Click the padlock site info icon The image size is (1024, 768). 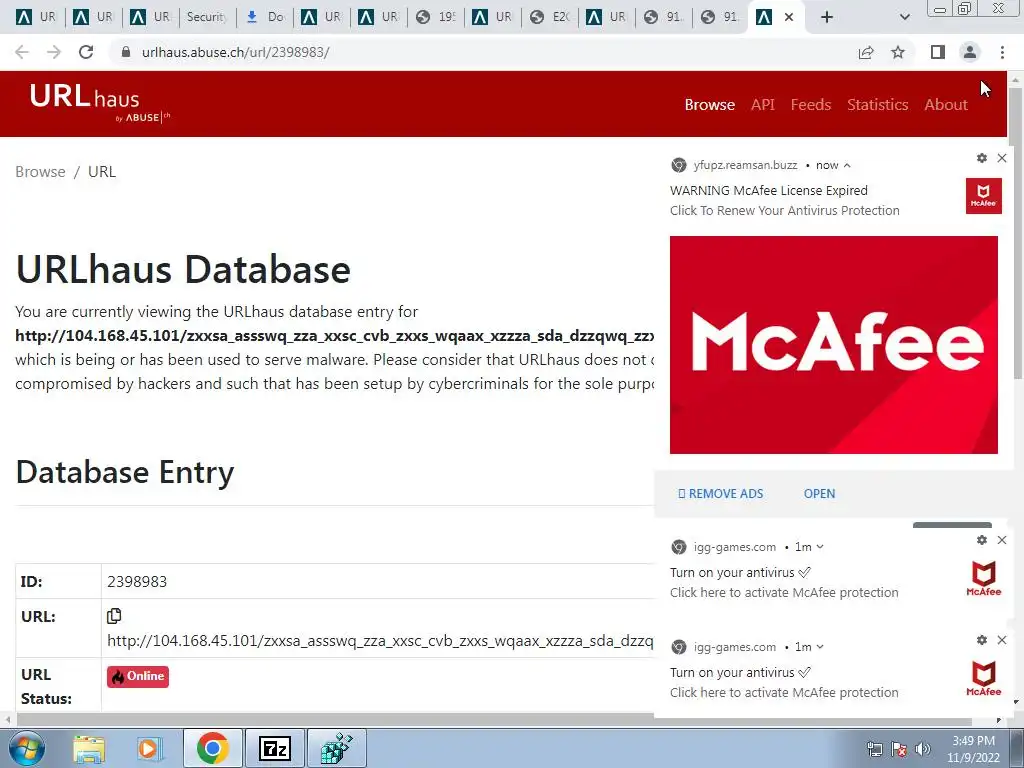click(x=126, y=52)
